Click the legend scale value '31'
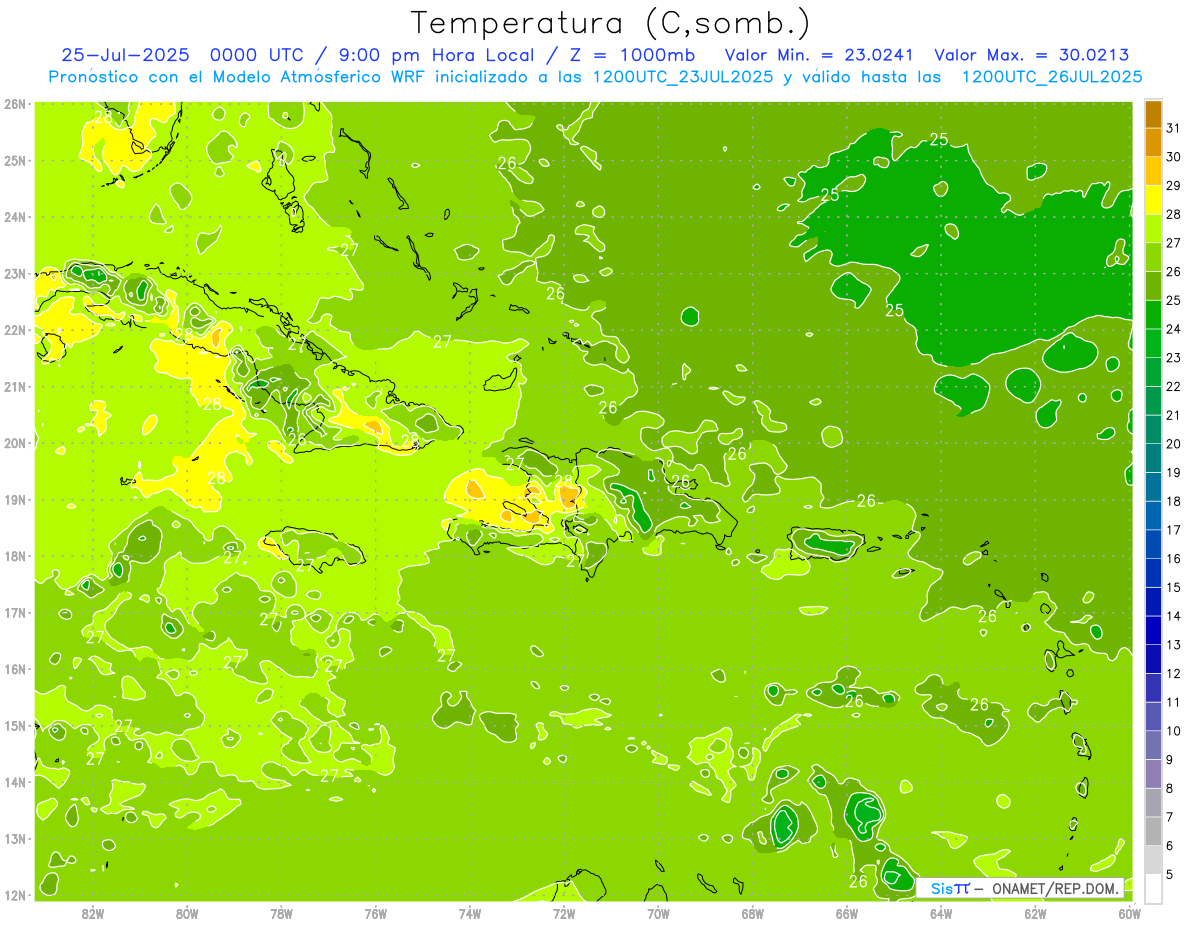The width and height of the screenshot is (1200, 927). [1173, 128]
